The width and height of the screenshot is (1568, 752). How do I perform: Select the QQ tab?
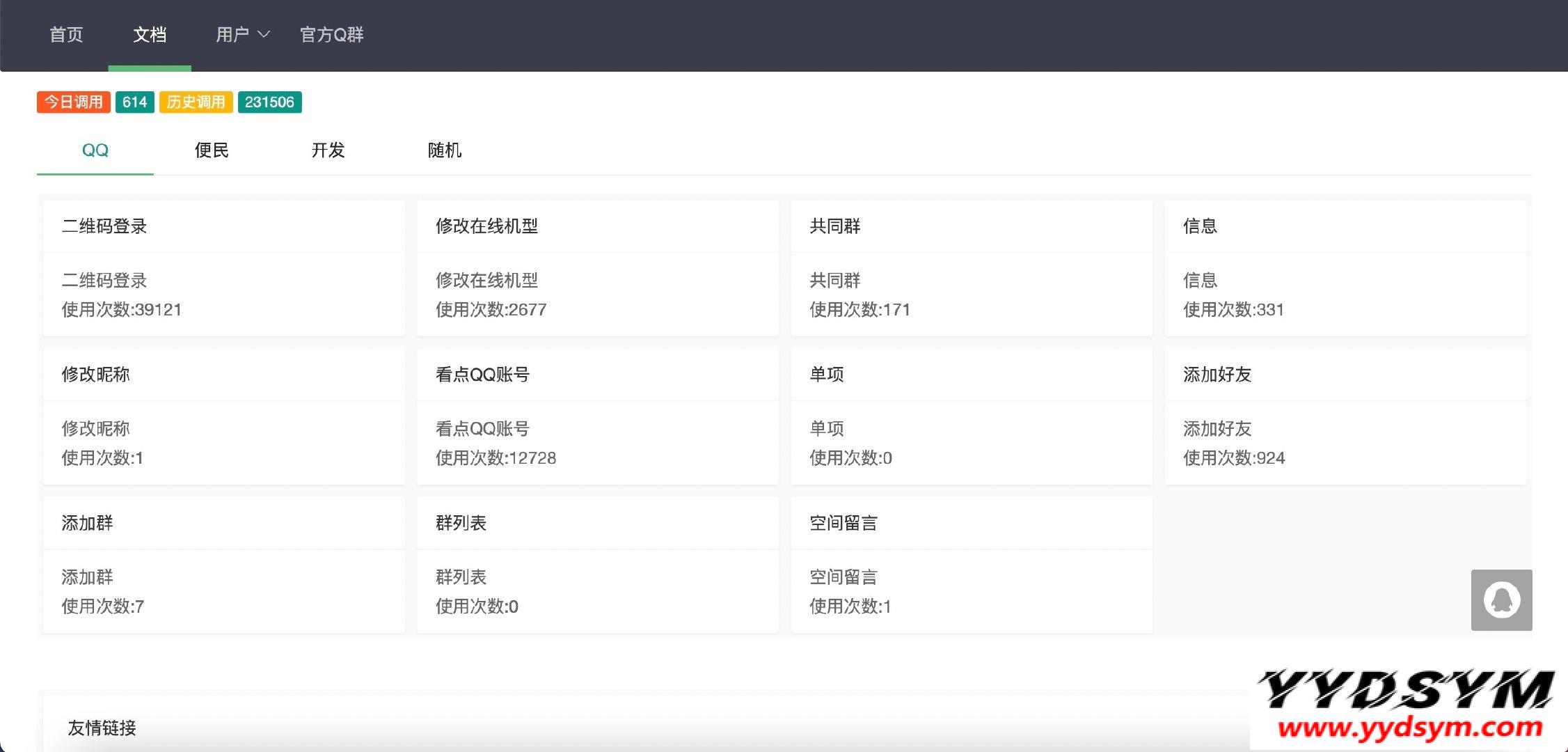(x=95, y=150)
